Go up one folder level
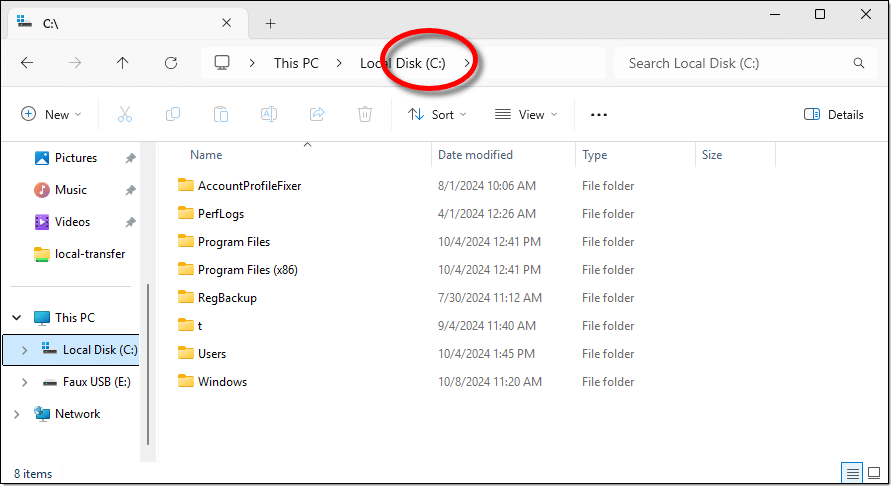Viewport: 894px width, 489px height. [123, 63]
